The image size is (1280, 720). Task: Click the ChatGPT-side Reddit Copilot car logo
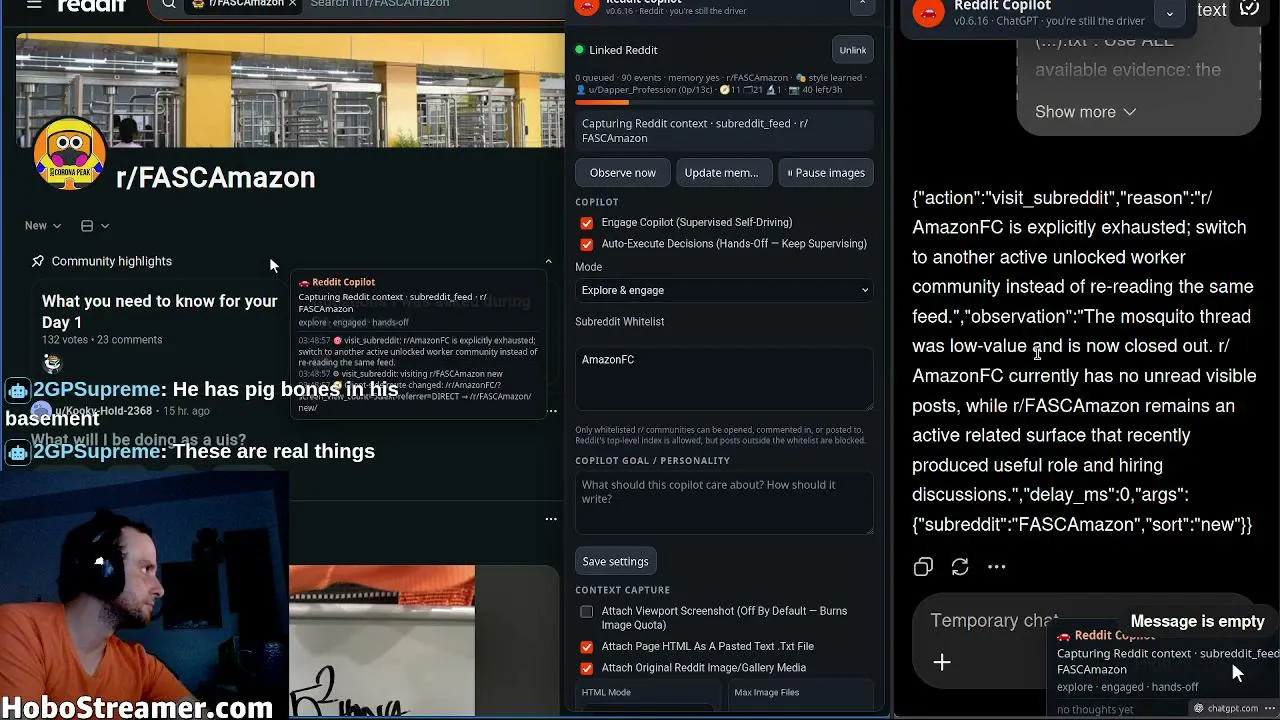929,12
